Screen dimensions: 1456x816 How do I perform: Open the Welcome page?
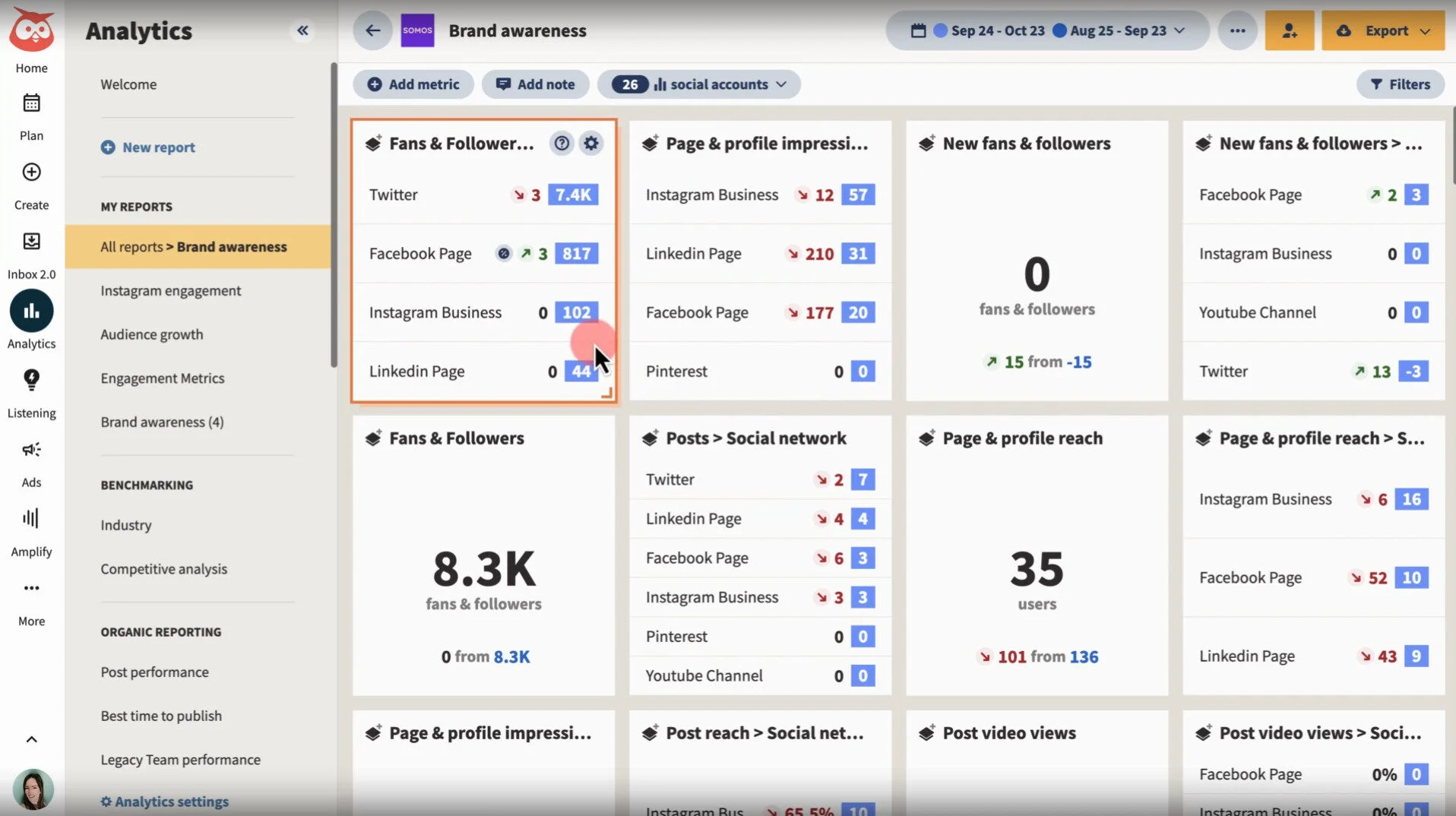tap(128, 84)
